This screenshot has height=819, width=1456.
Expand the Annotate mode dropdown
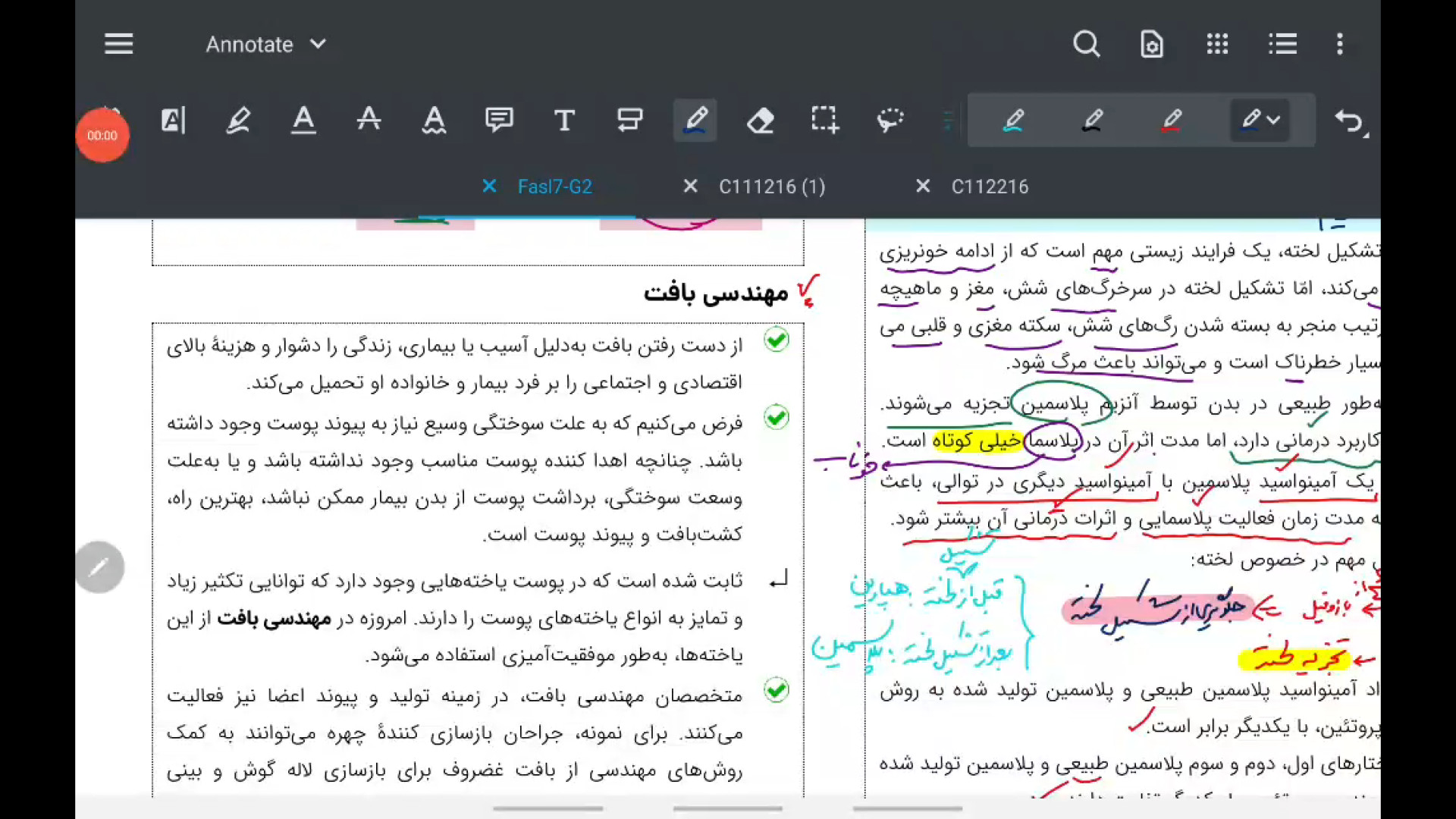[x=266, y=44]
